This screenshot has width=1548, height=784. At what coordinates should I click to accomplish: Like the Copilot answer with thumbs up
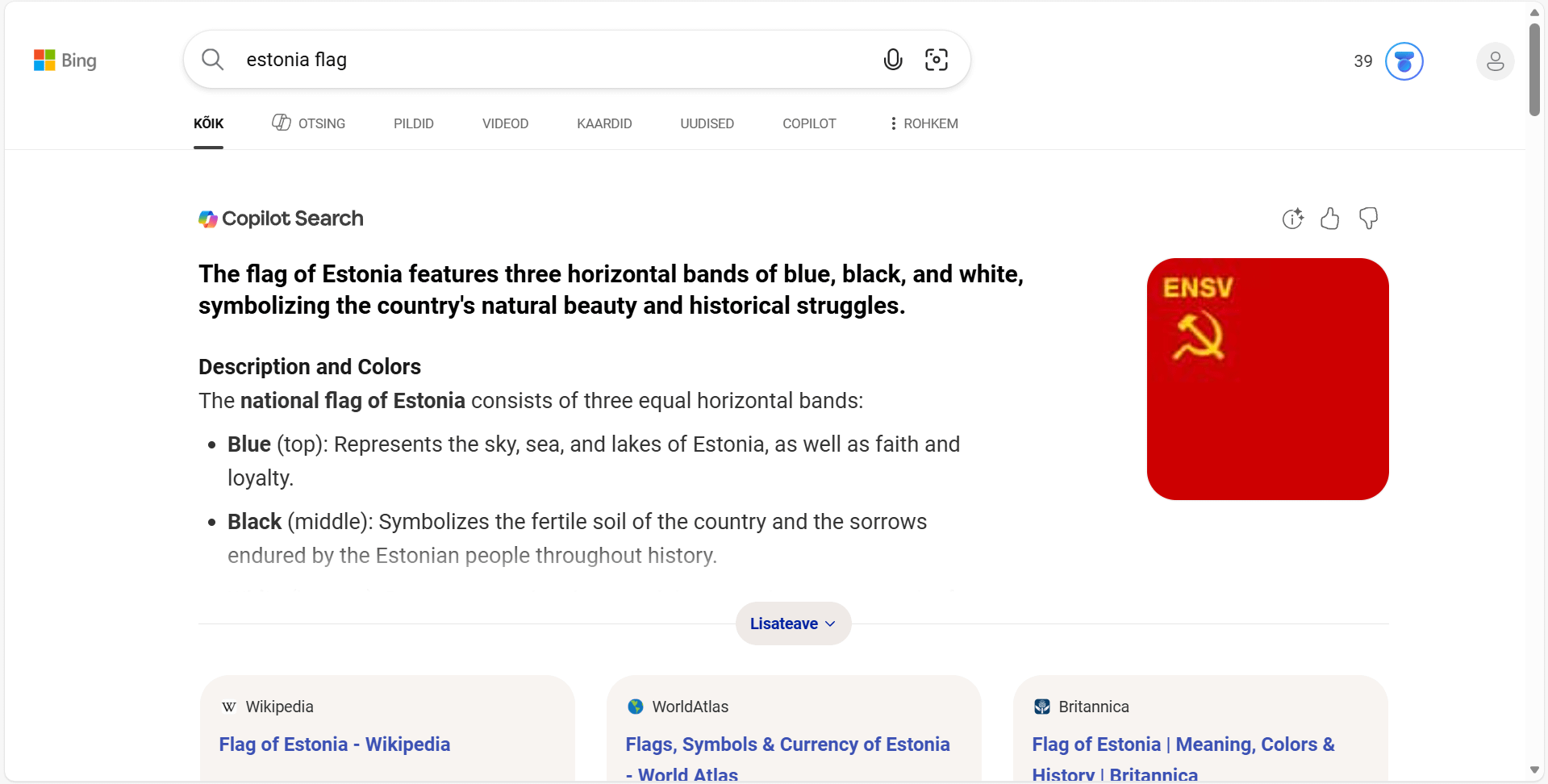pyautogui.click(x=1330, y=219)
